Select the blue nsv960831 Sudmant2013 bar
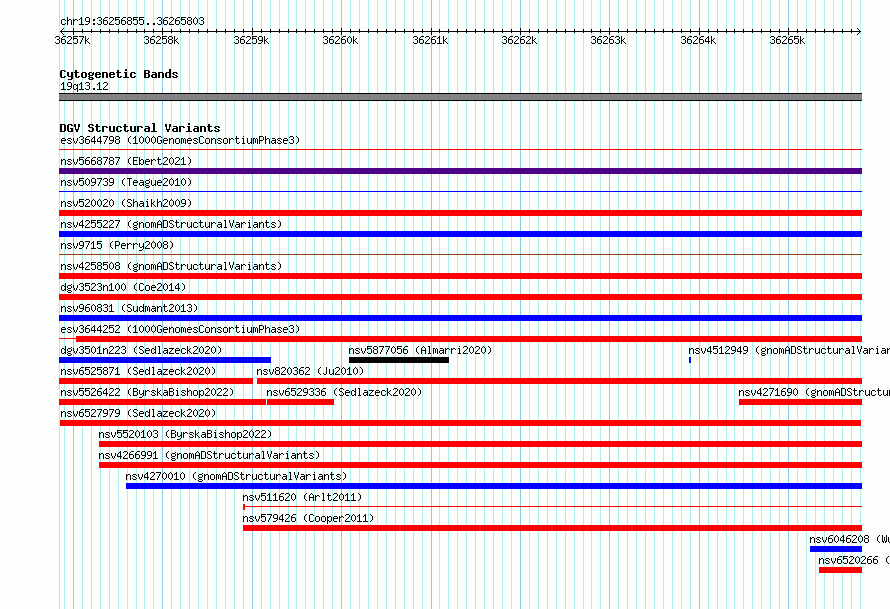890x609 pixels. (x=460, y=318)
